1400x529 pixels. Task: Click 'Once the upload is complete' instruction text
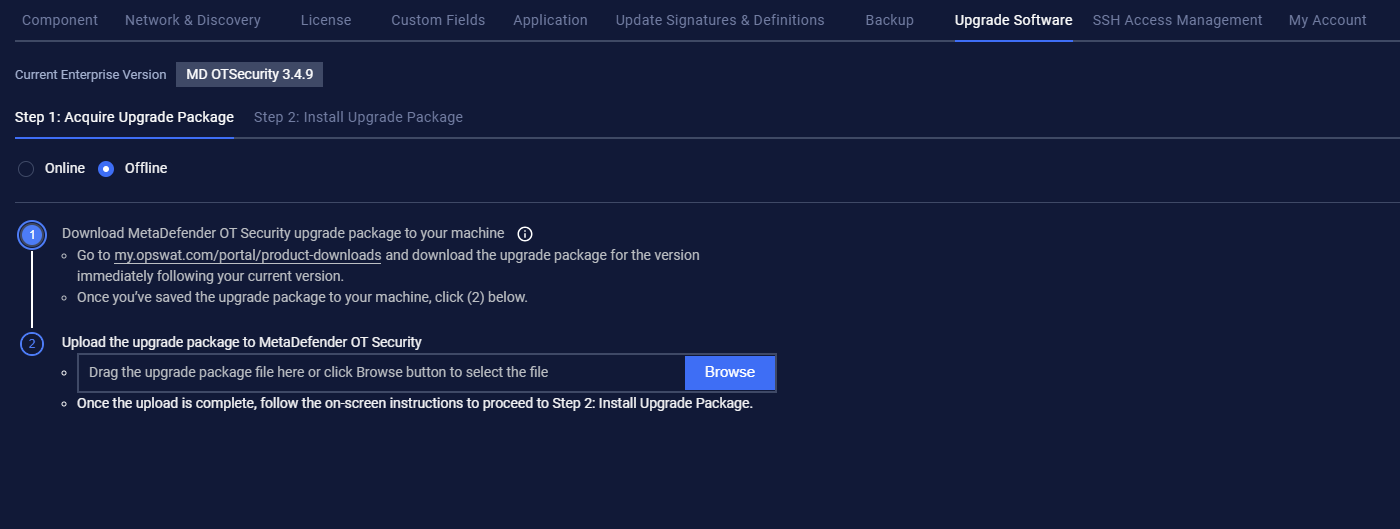[x=415, y=404]
